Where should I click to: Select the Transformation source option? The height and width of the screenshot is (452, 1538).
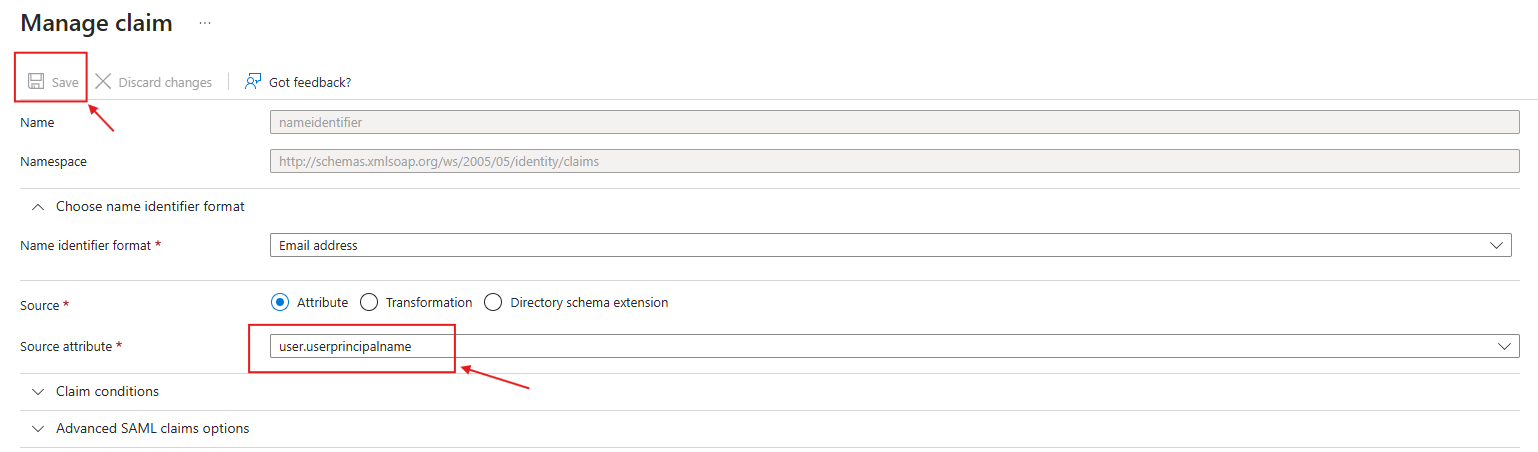368,302
